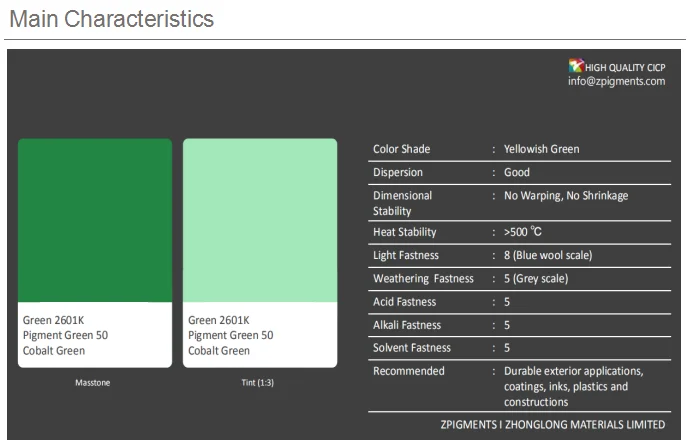Select the Dispersion row
This screenshot has height=440, width=700.
[x=396, y=172]
